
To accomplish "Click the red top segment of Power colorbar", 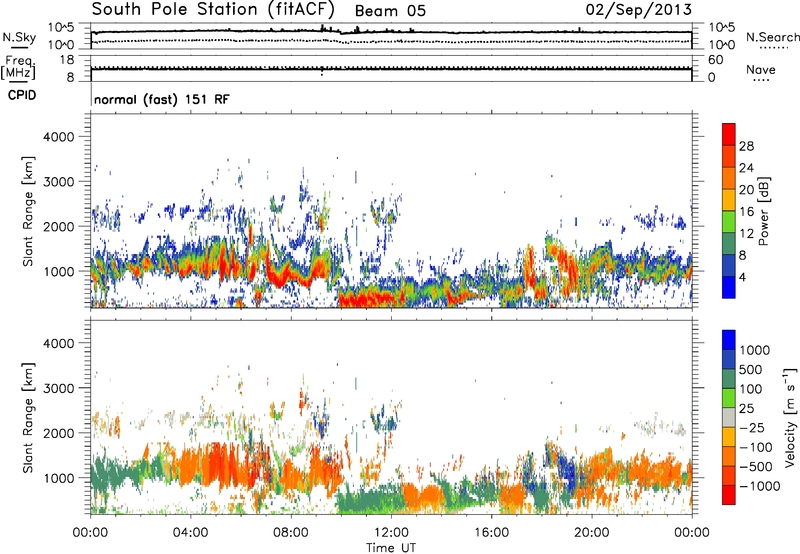I will click(x=729, y=134).
